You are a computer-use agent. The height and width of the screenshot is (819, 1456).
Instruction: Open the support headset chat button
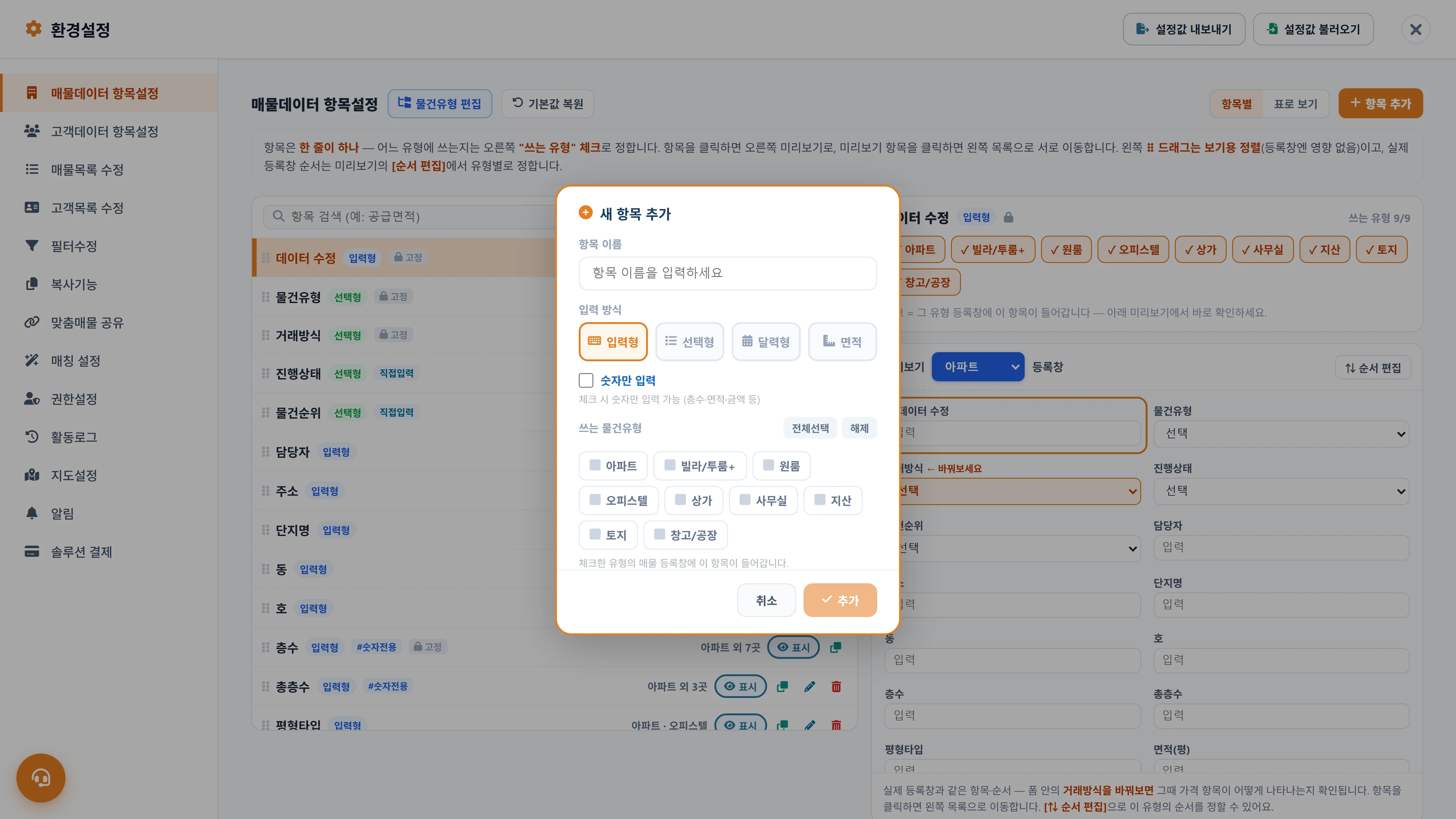[x=41, y=778]
